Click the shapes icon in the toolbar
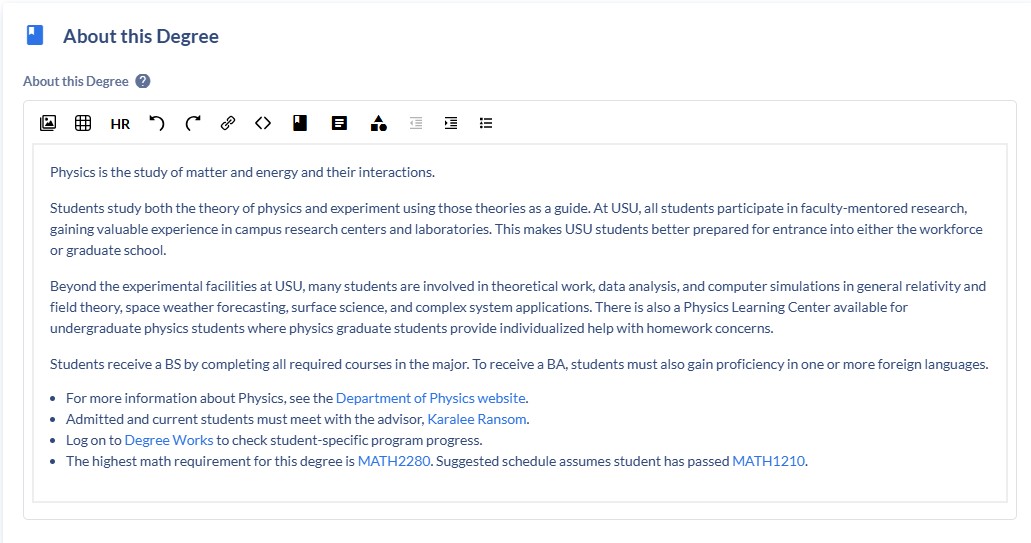Viewport: 1031px width, 543px height. [378, 123]
